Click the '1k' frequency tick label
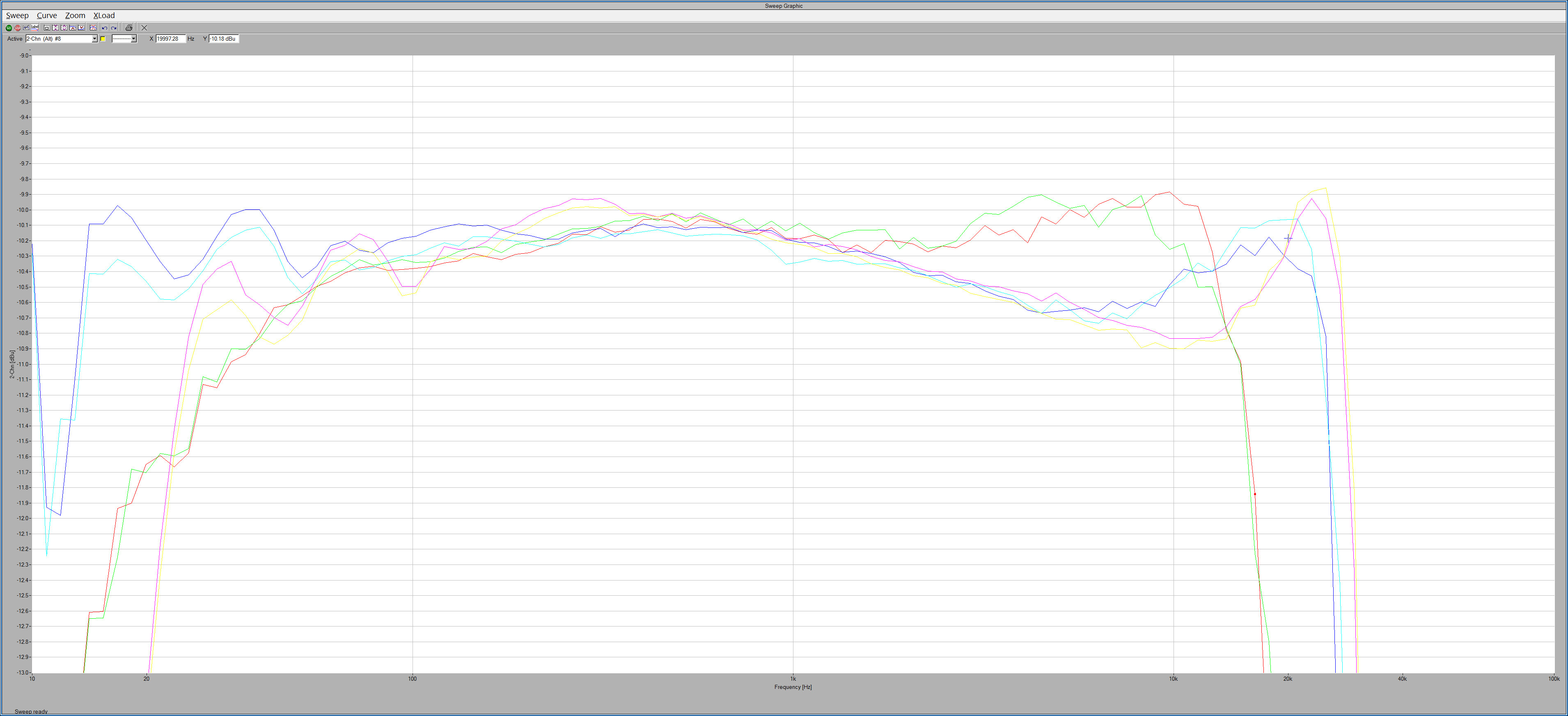The height and width of the screenshot is (716, 1568). pos(793,678)
